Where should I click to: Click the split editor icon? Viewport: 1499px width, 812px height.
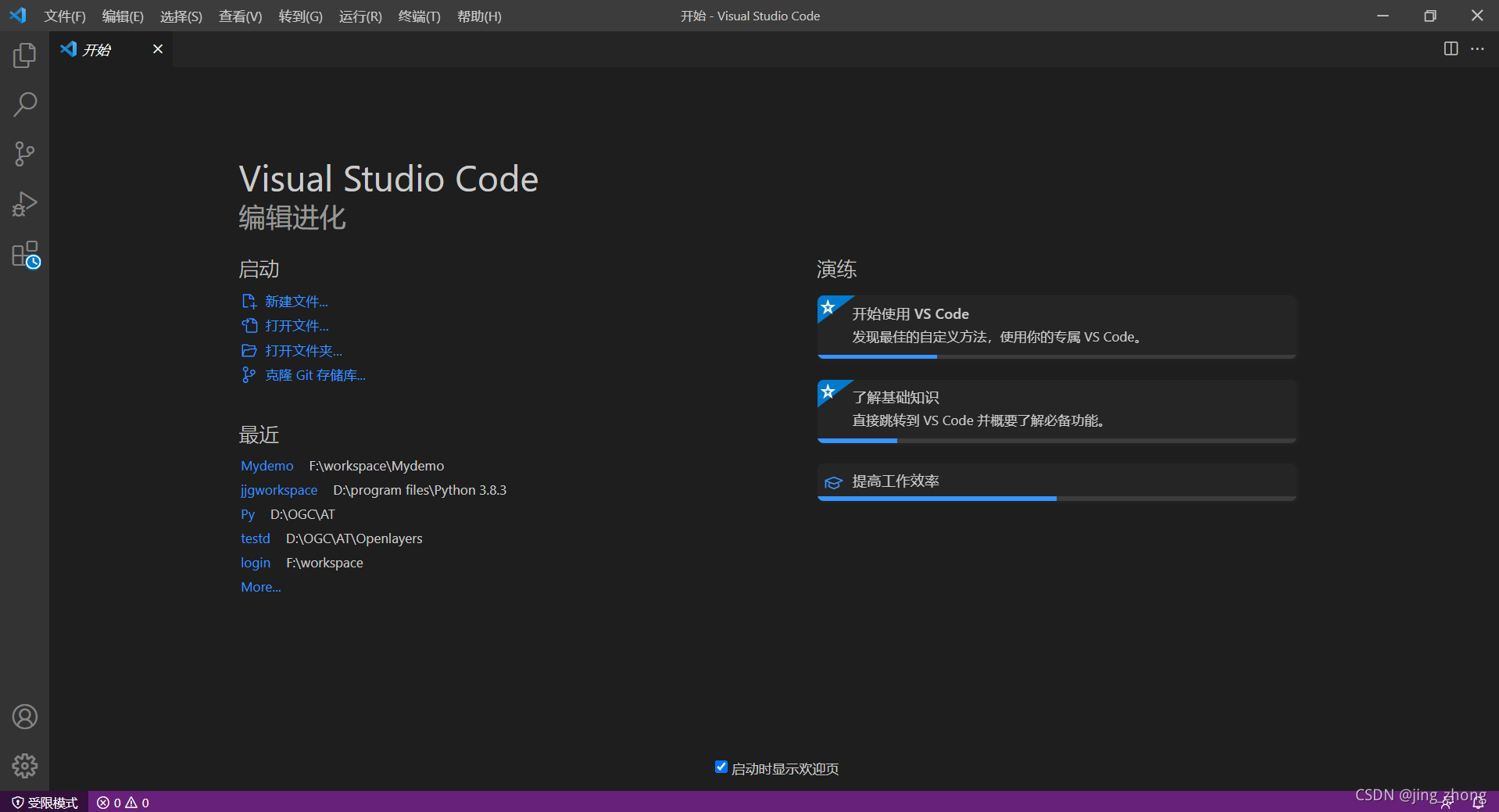(x=1451, y=48)
